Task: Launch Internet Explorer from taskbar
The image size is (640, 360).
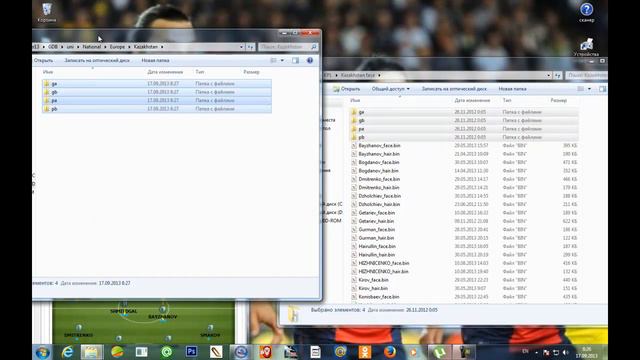Action: 67,352
